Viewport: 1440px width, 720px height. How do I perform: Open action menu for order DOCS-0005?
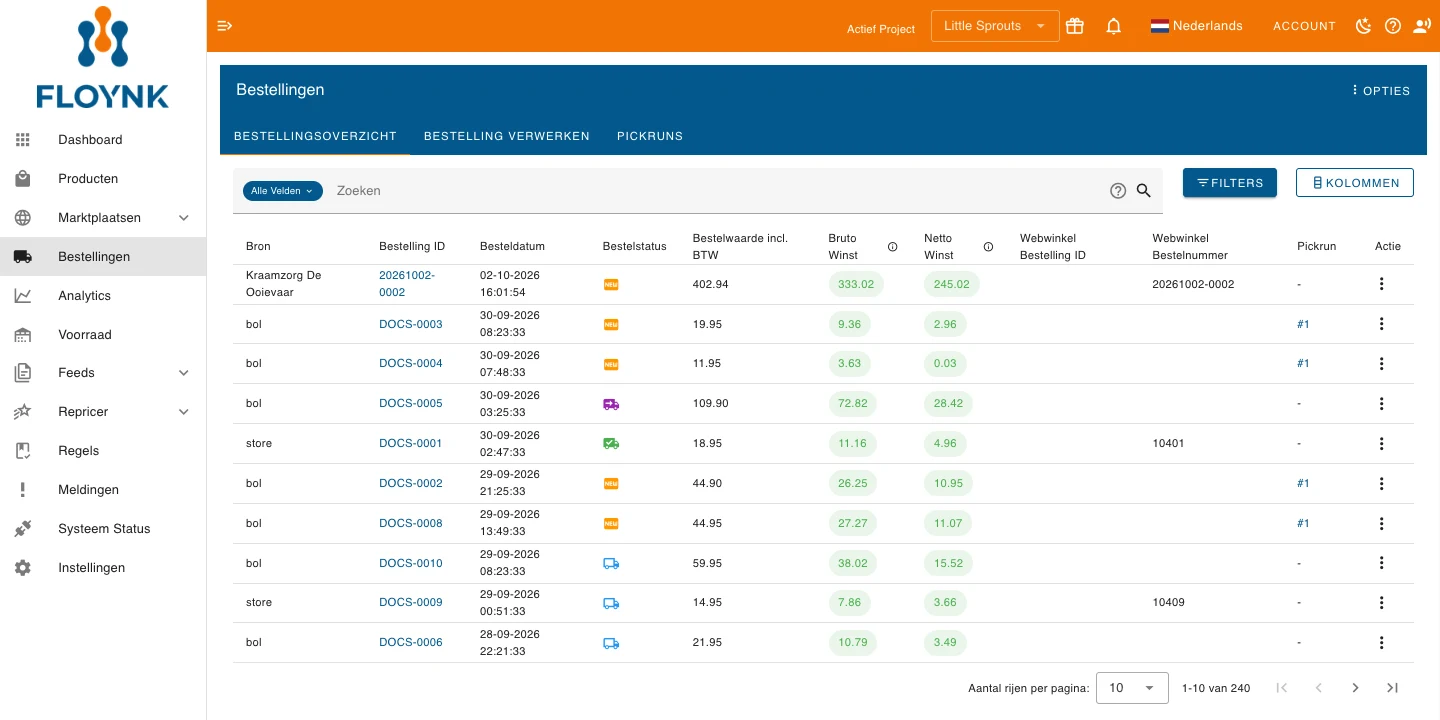click(x=1382, y=404)
